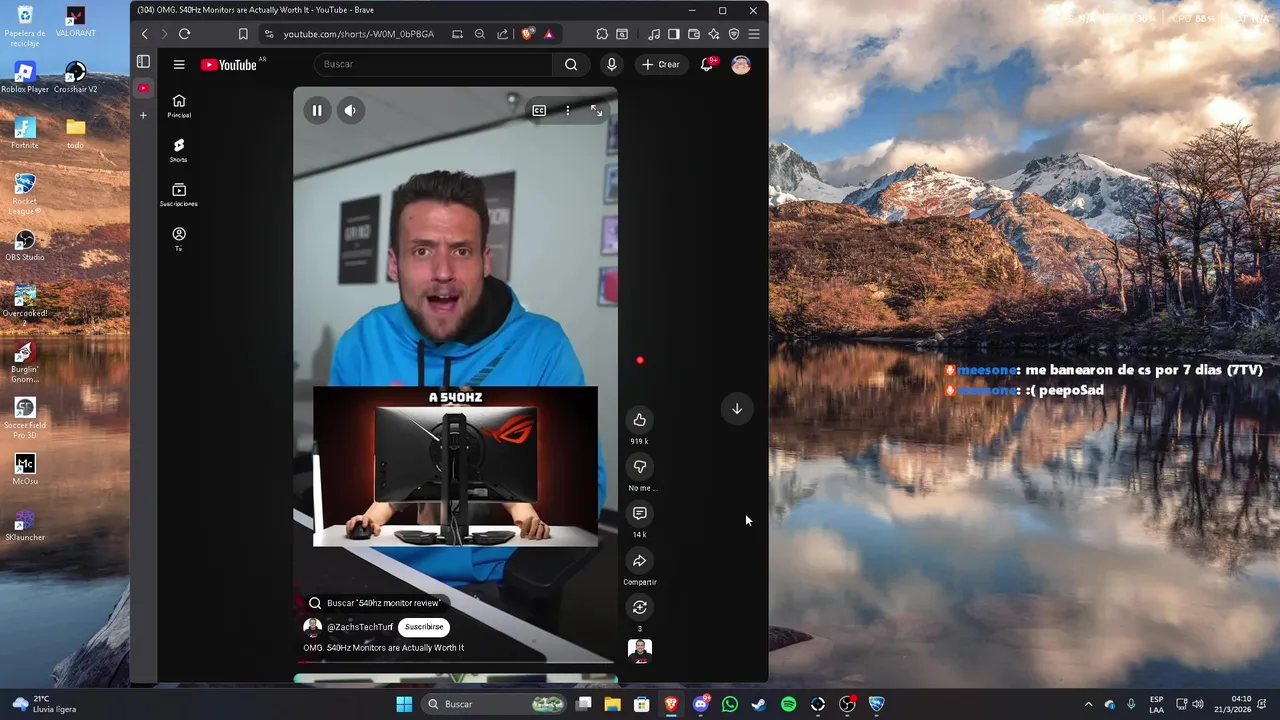The image size is (1280, 720).
Task: Click the zoom magnifier in address bar
Action: 480,34
